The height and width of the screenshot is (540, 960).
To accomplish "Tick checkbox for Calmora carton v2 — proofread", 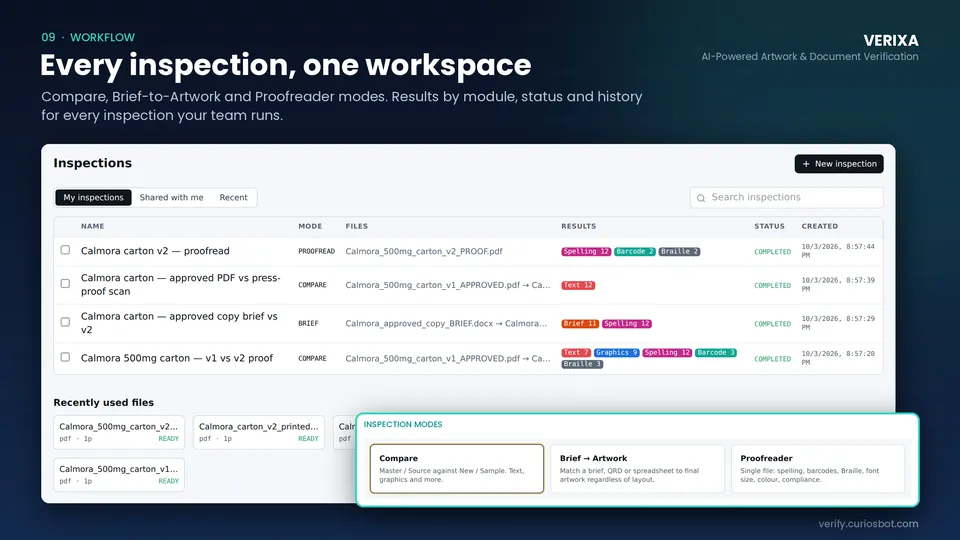I will pos(66,250).
